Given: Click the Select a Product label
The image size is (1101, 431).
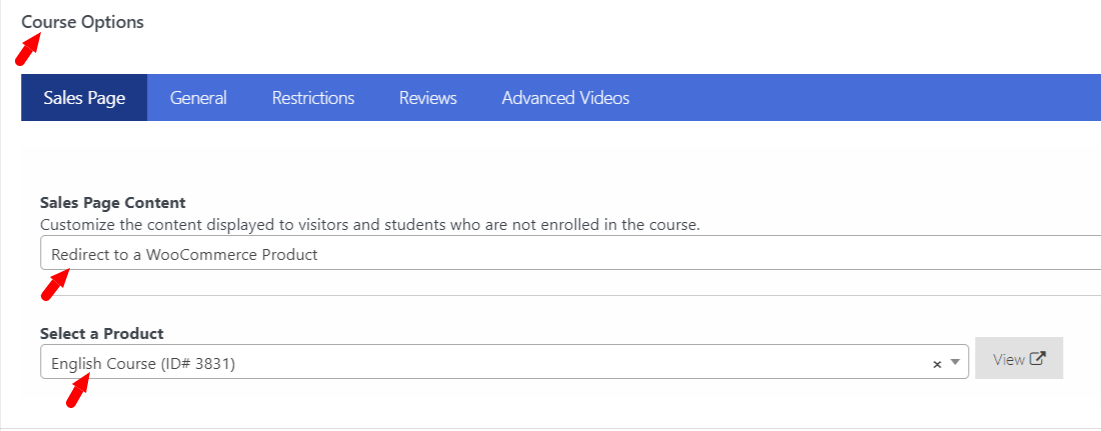Looking at the screenshot, I should 102,333.
